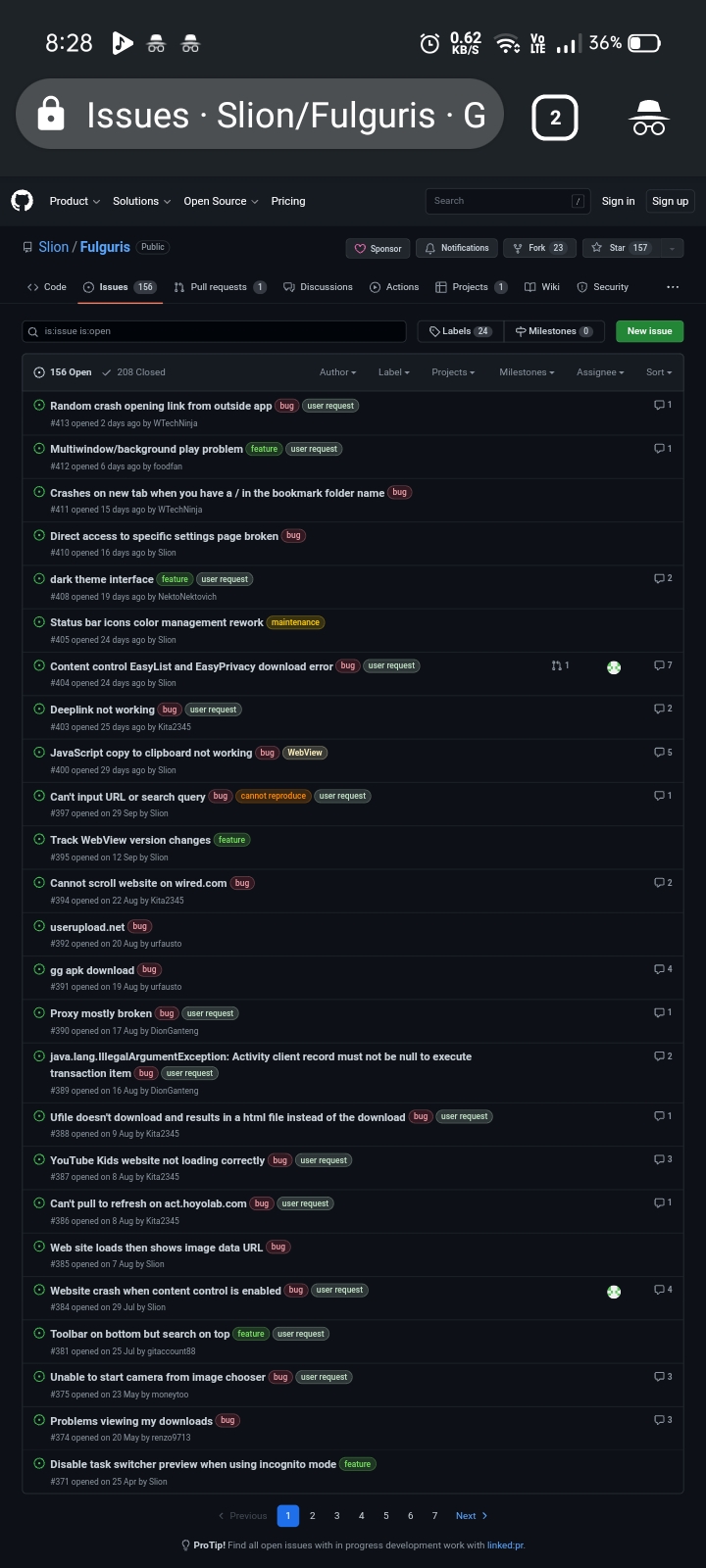Tap the incognito mode icon in browser bar
Screen dimensions: 706x1568
(x=648, y=118)
